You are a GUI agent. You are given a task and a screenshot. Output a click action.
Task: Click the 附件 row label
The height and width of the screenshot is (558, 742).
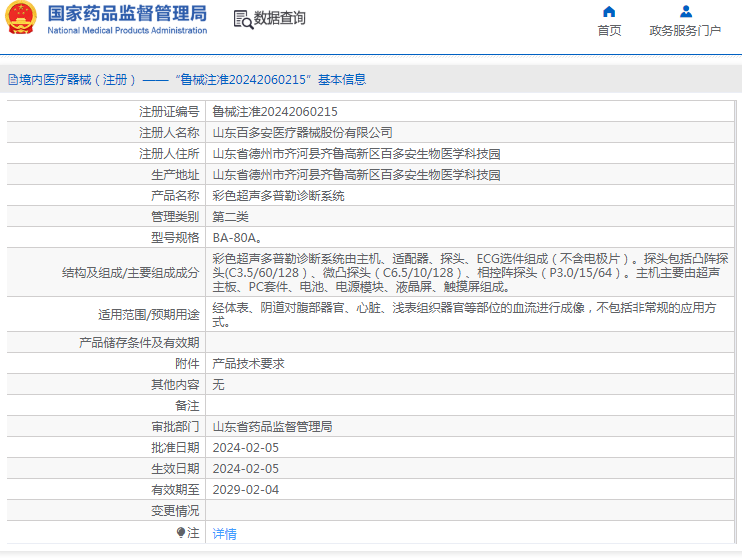click(x=187, y=363)
